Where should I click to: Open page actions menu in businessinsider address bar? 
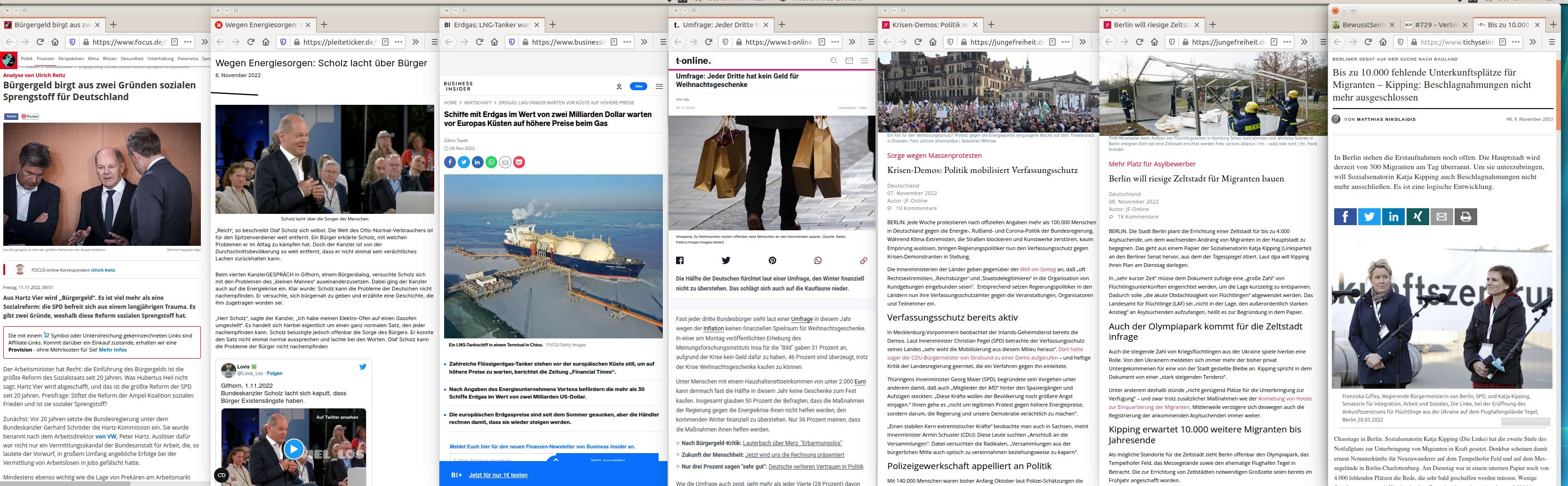pyautogui.click(x=627, y=42)
